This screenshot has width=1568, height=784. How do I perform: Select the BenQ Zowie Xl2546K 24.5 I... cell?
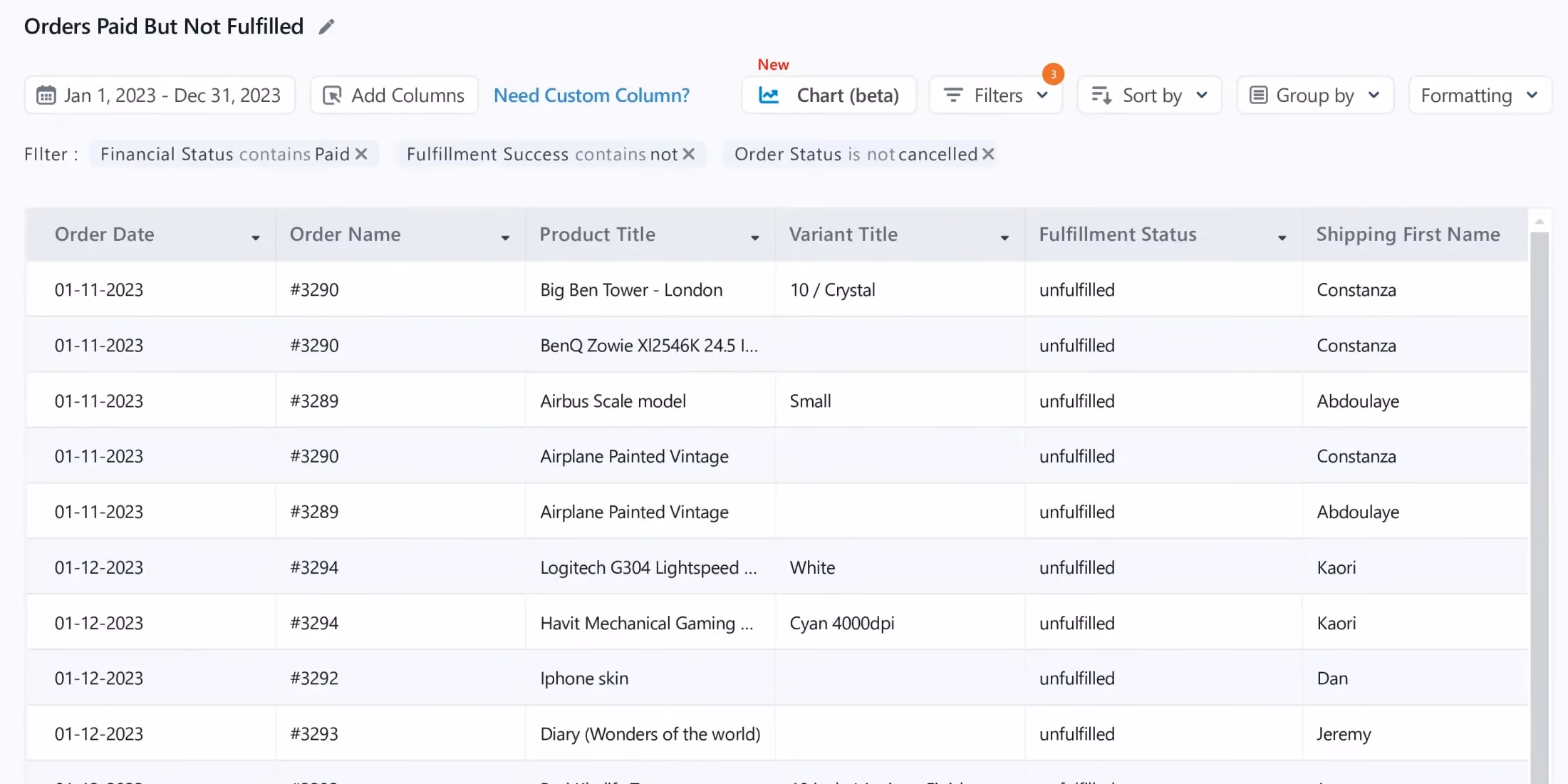tap(650, 346)
